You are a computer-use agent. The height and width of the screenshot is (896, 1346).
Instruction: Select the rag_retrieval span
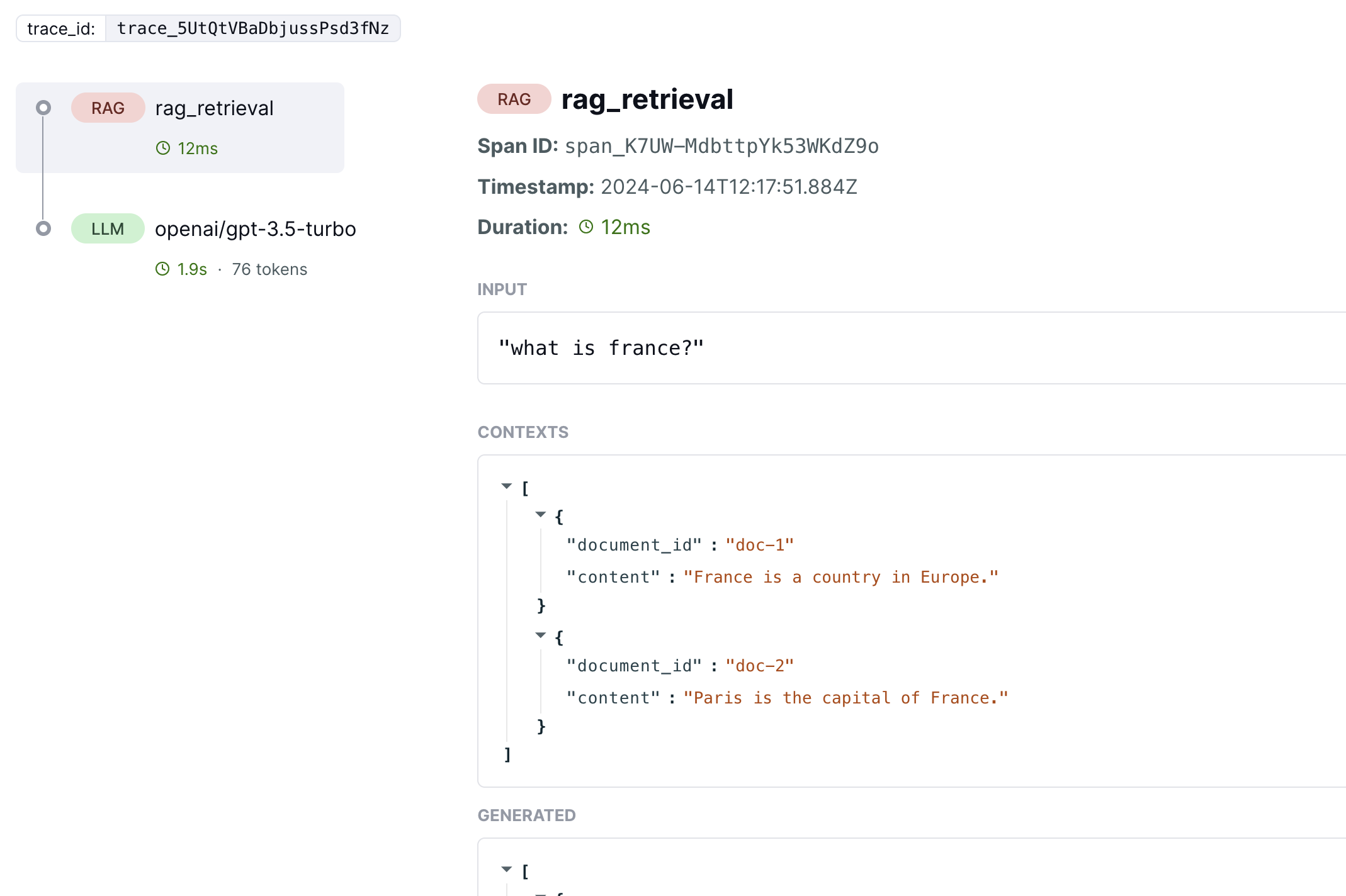point(180,128)
